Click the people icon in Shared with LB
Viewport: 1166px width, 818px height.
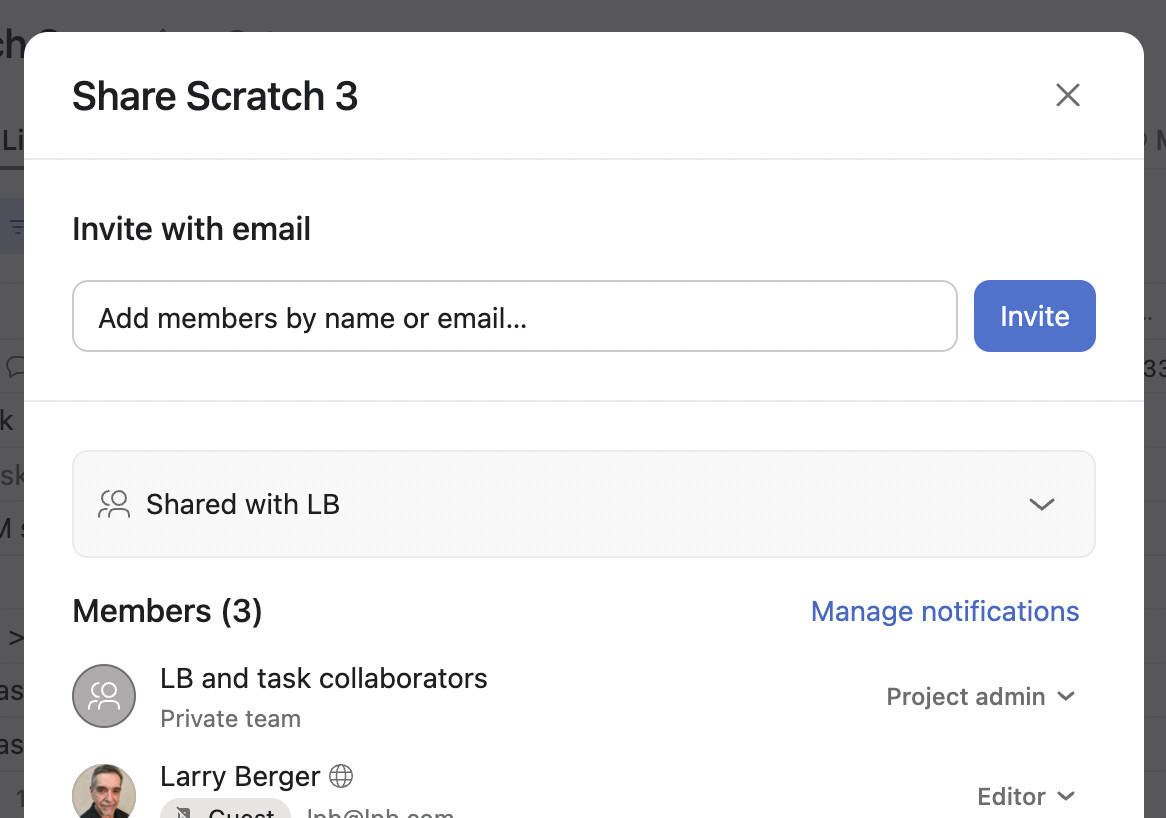pos(114,504)
